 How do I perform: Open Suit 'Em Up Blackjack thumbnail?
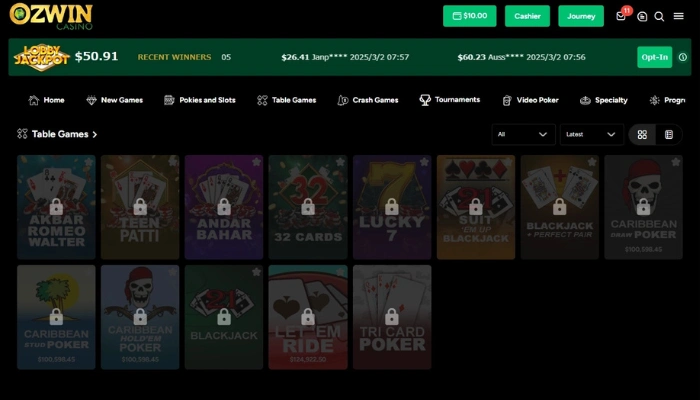[476, 207]
